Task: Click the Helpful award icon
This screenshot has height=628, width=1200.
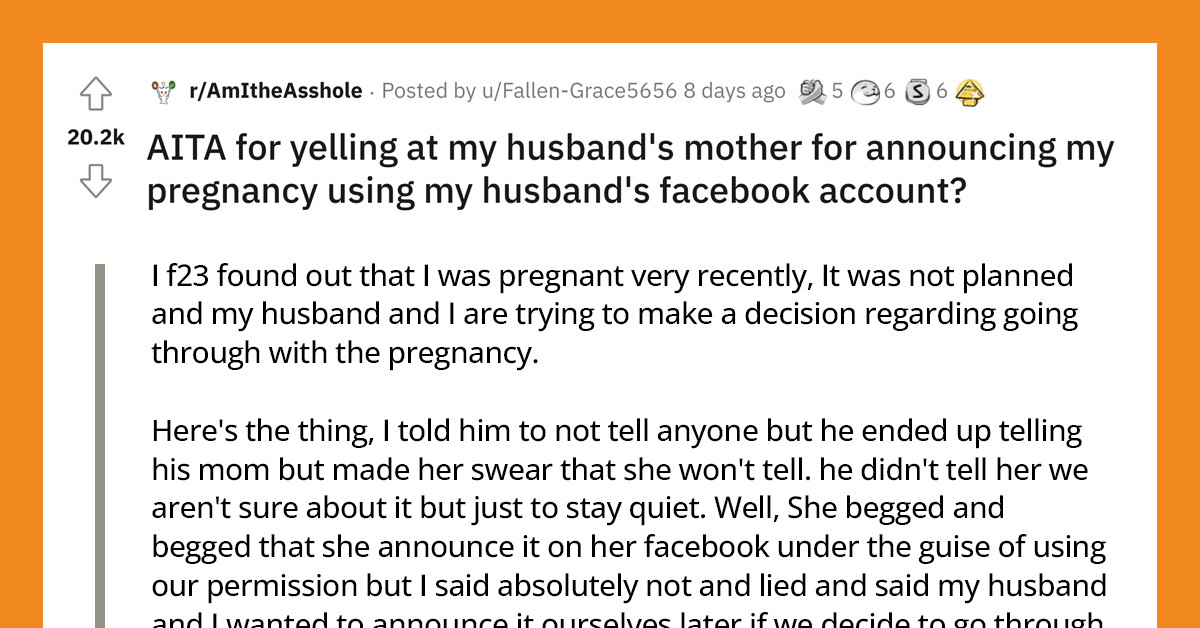Action: (969, 92)
